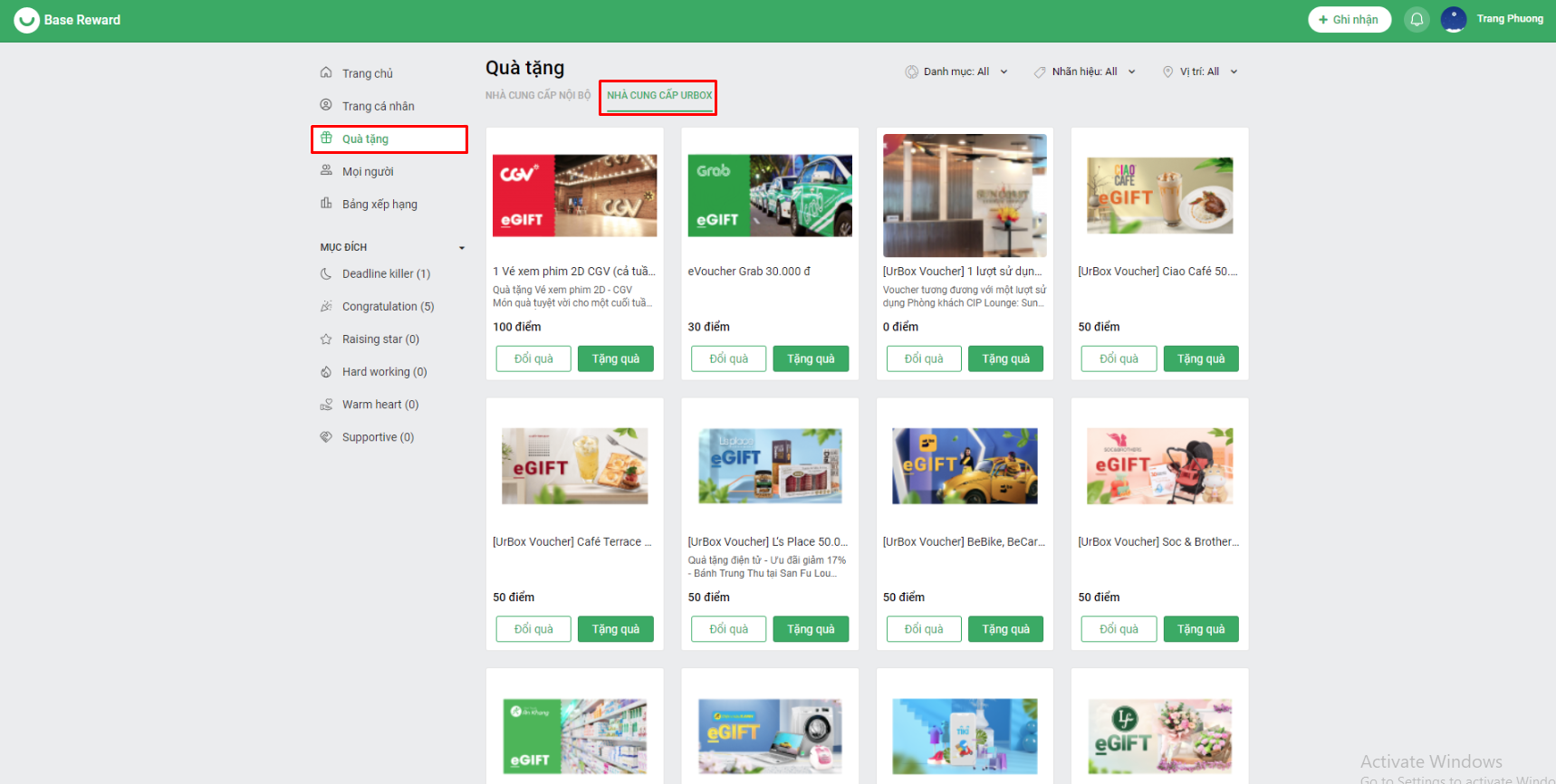Image resolution: width=1556 pixels, height=784 pixels.
Task: Click the Raising star icon
Action: pyautogui.click(x=326, y=339)
